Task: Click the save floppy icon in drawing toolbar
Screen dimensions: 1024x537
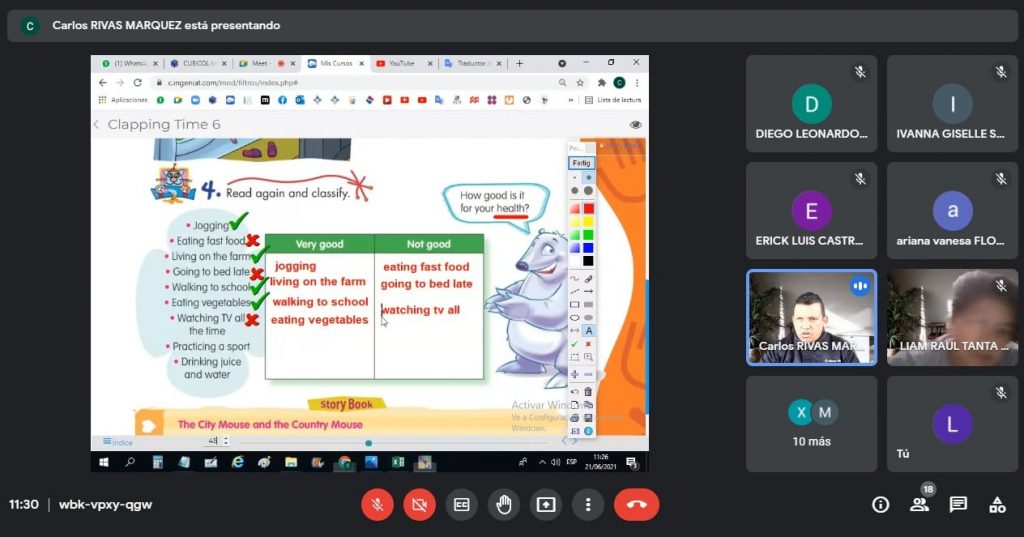Action: 588,418
